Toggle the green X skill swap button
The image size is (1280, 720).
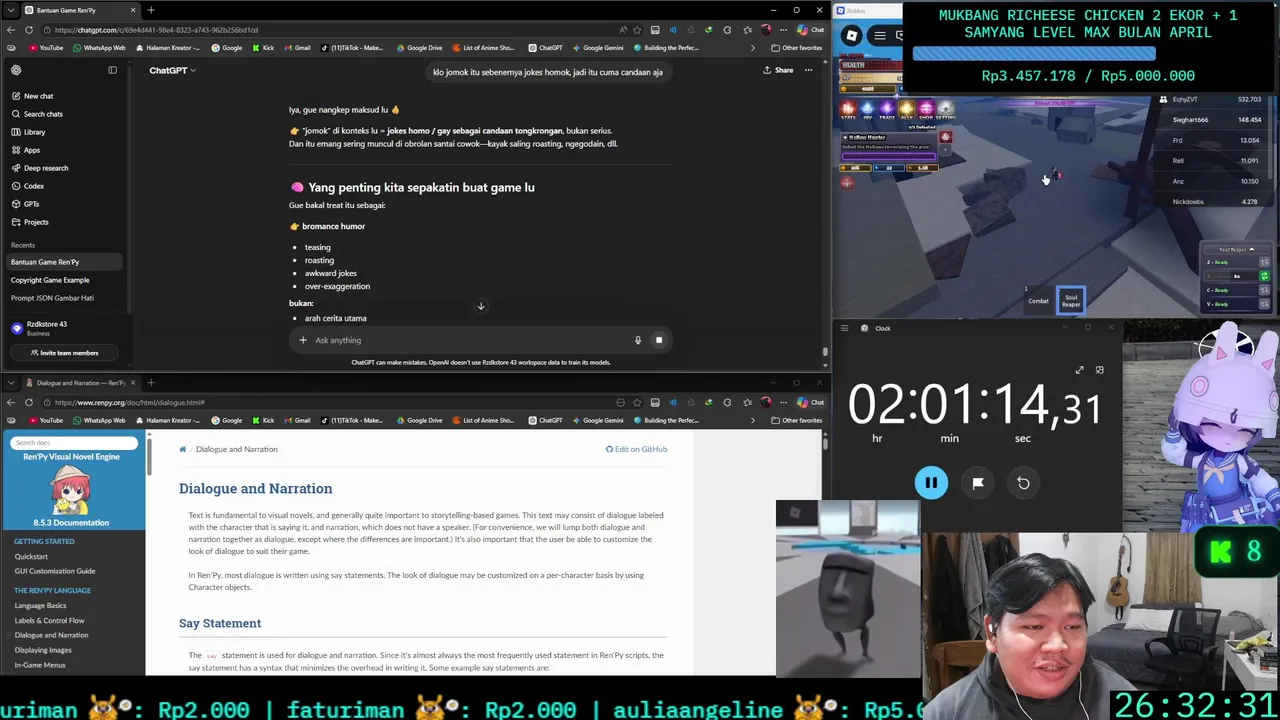point(1264,276)
